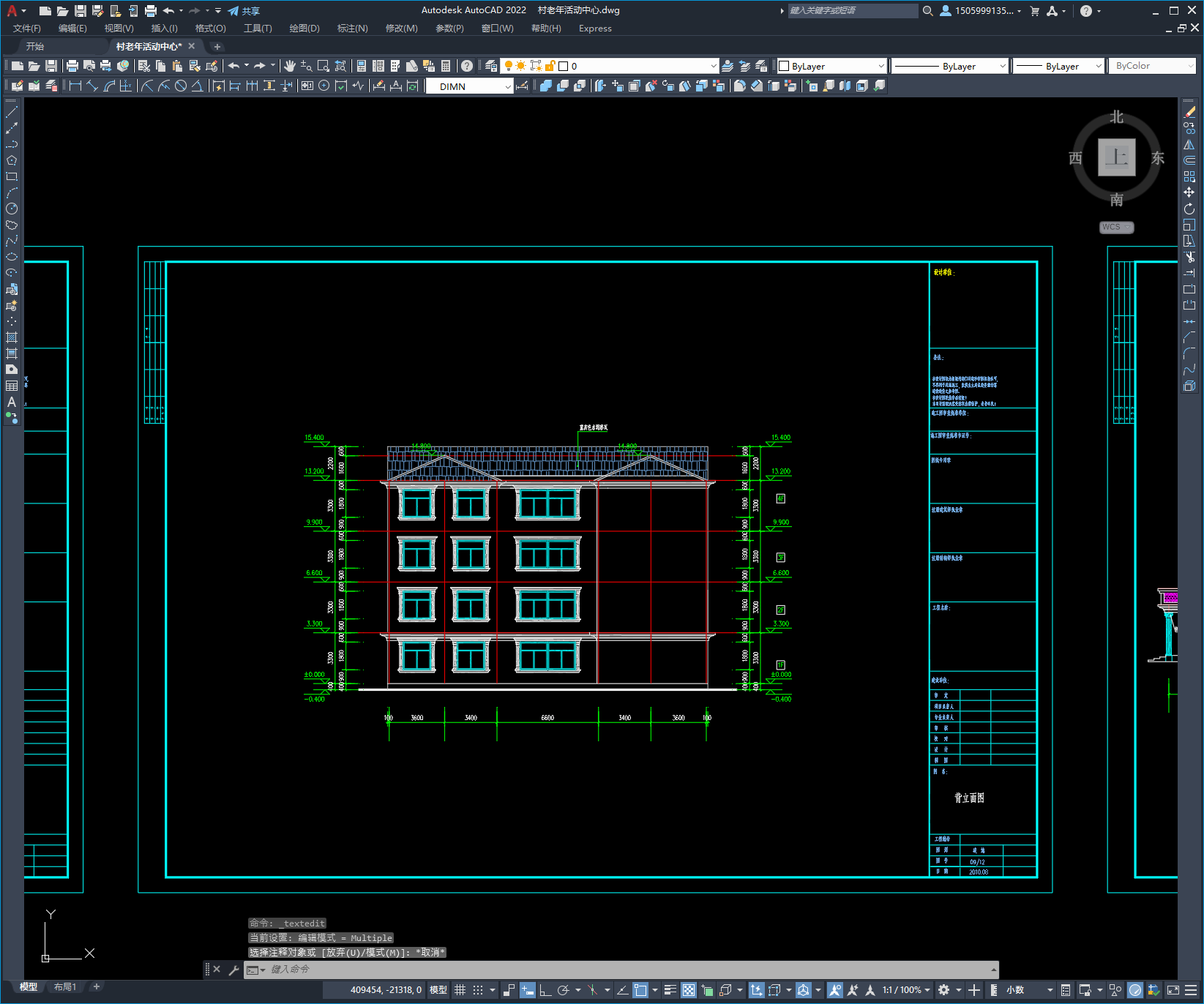This screenshot has height=1004, width=1204.
Task: Click the Plot (print) icon in standard toolbar
Action: pos(72,66)
